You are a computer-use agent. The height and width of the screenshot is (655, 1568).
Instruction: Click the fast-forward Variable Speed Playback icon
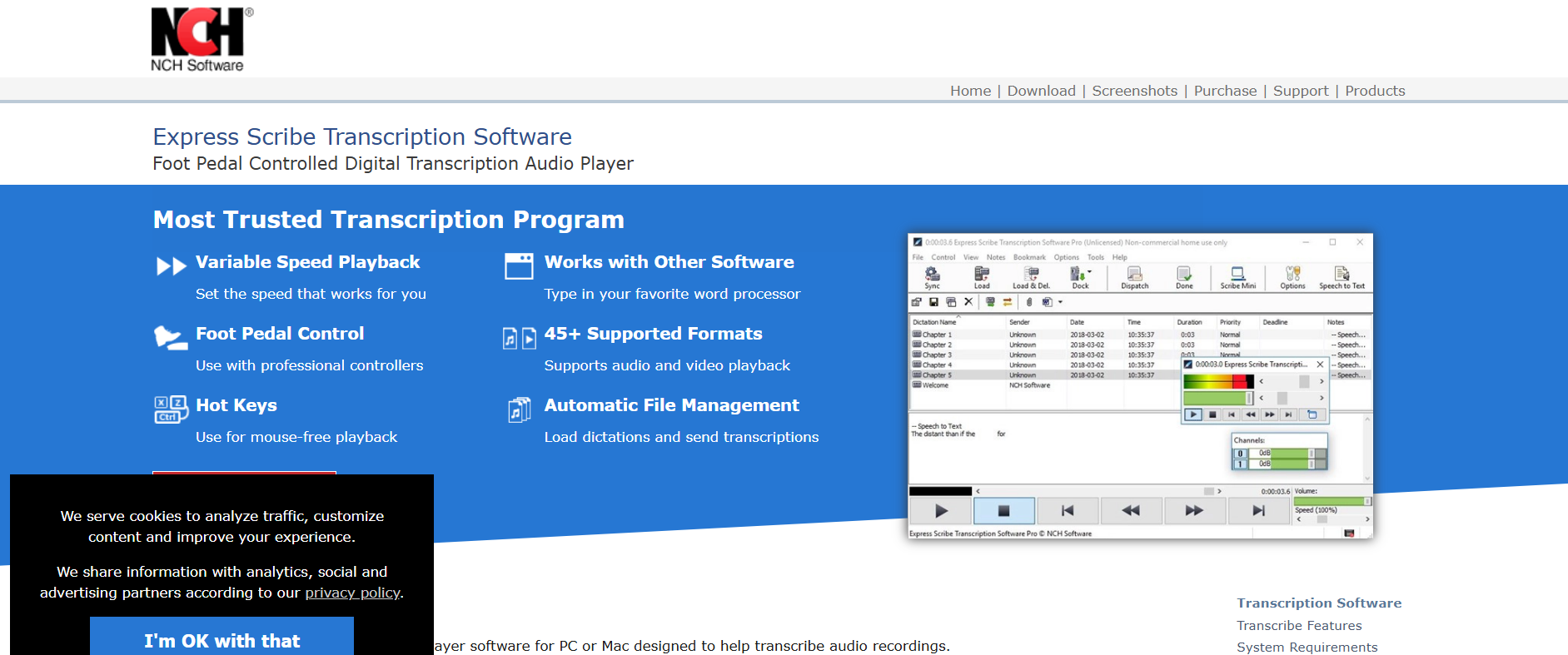coord(172,266)
